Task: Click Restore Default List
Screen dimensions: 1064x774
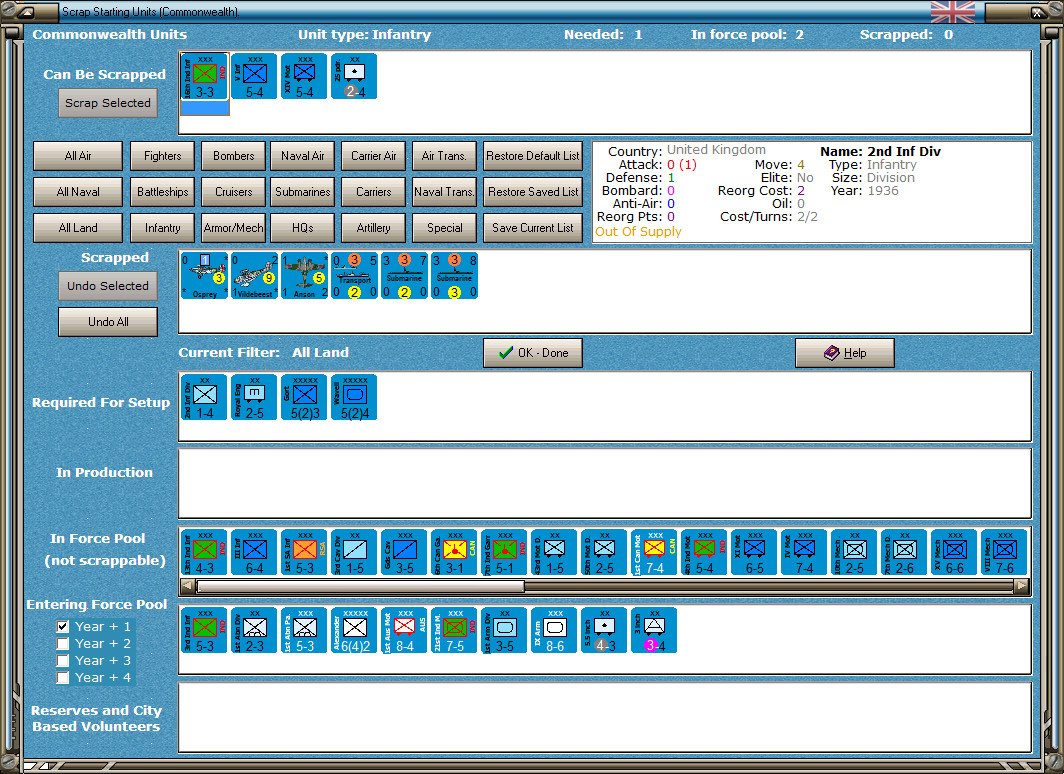Action: pyautogui.click(x=533, y=156)
